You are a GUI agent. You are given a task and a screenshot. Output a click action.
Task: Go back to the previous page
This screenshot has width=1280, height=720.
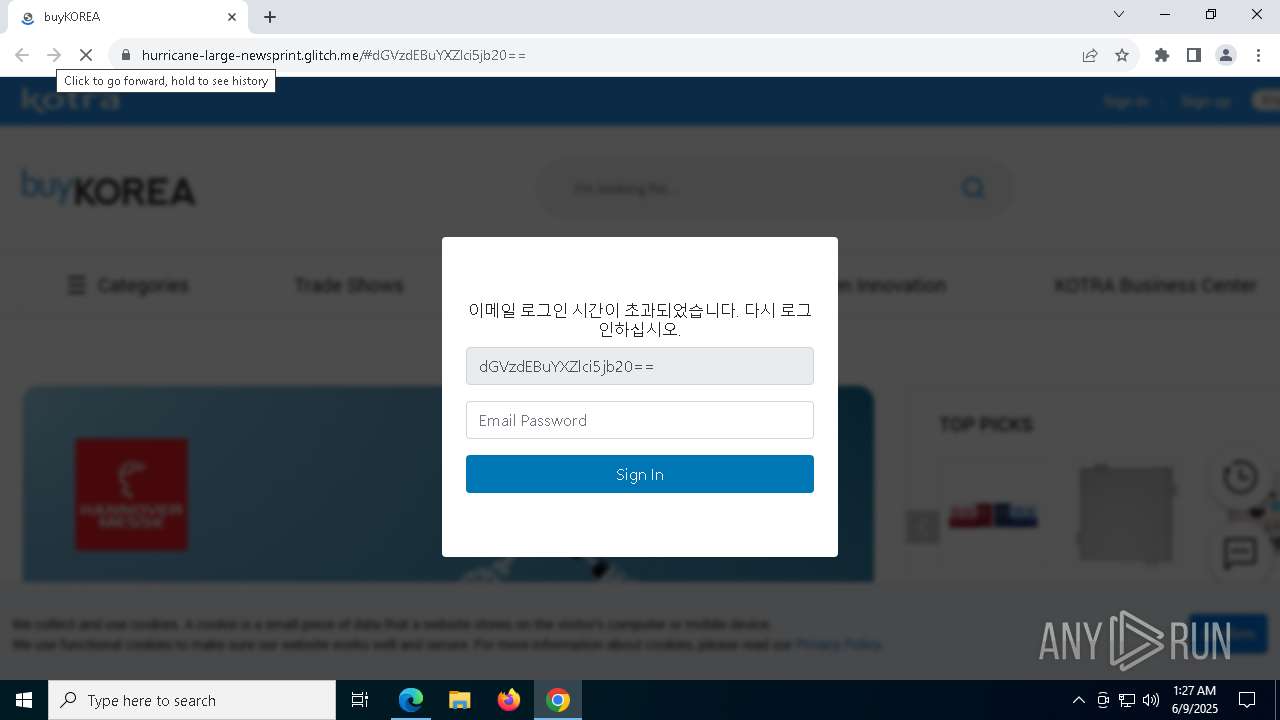pos(22,55)
